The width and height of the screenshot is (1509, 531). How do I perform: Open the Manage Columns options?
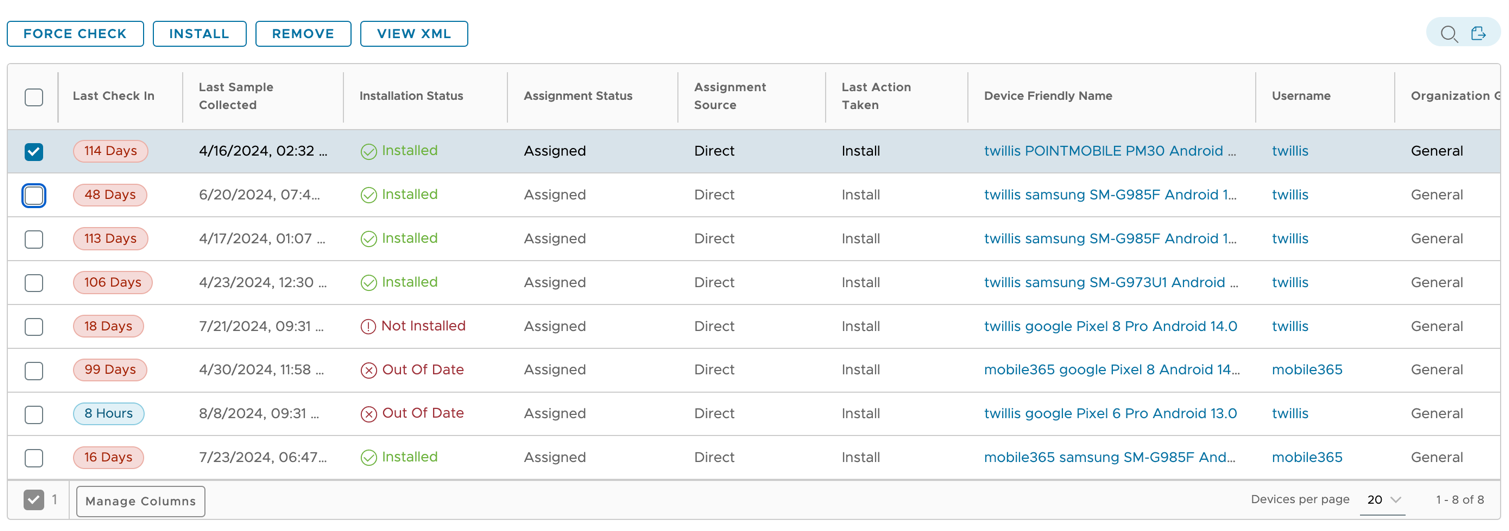tap(140, 501)
